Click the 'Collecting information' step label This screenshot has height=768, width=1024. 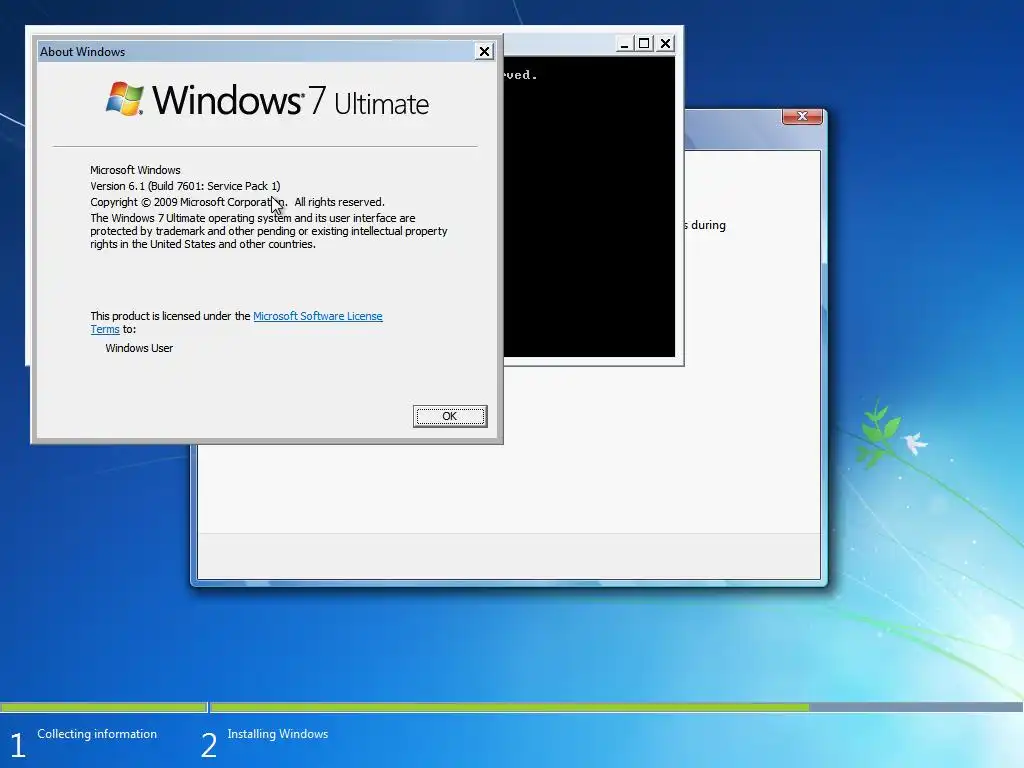pos(97,734)
